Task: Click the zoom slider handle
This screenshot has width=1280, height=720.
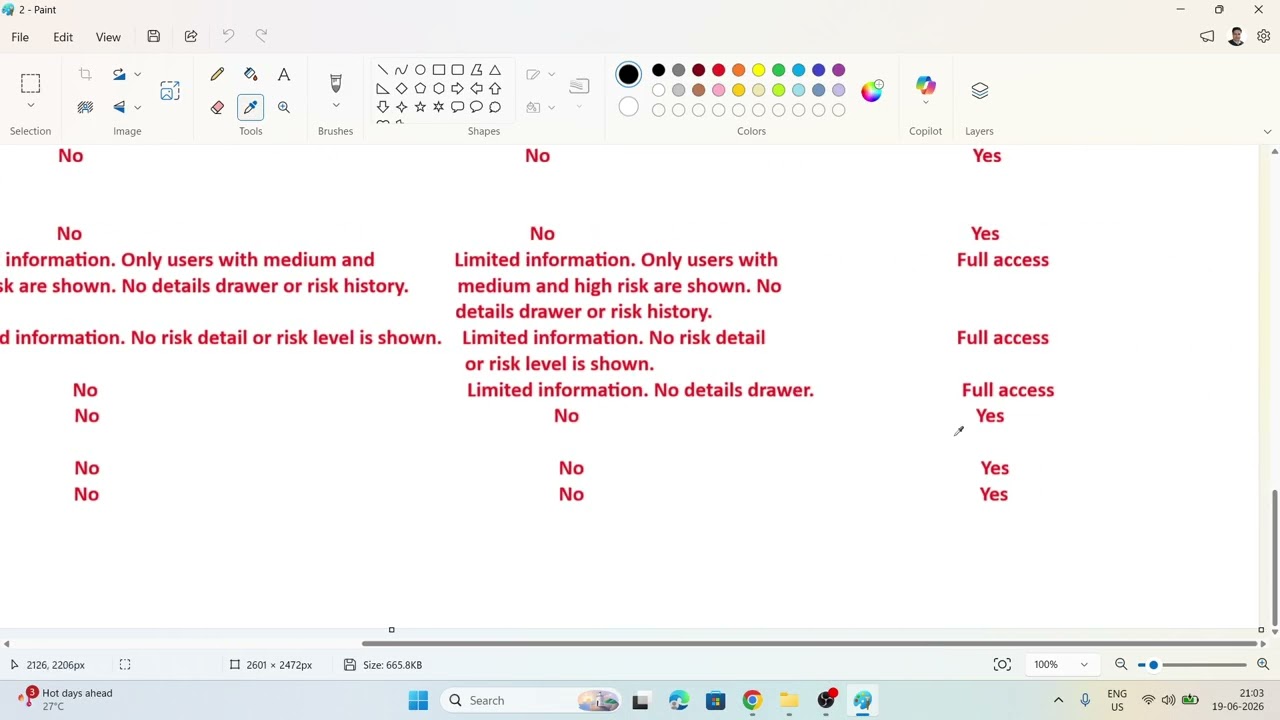Action: point(1153,665)
